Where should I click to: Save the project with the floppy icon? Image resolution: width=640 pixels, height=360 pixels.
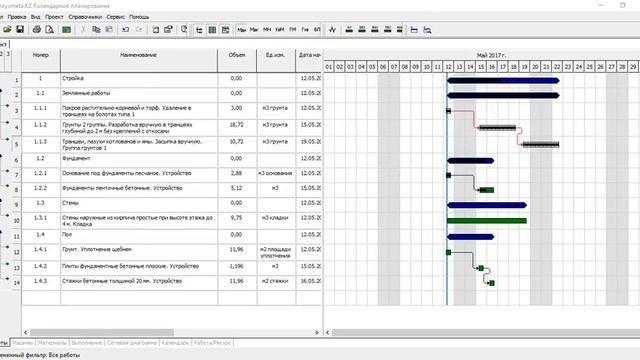[x=20, y=29]
